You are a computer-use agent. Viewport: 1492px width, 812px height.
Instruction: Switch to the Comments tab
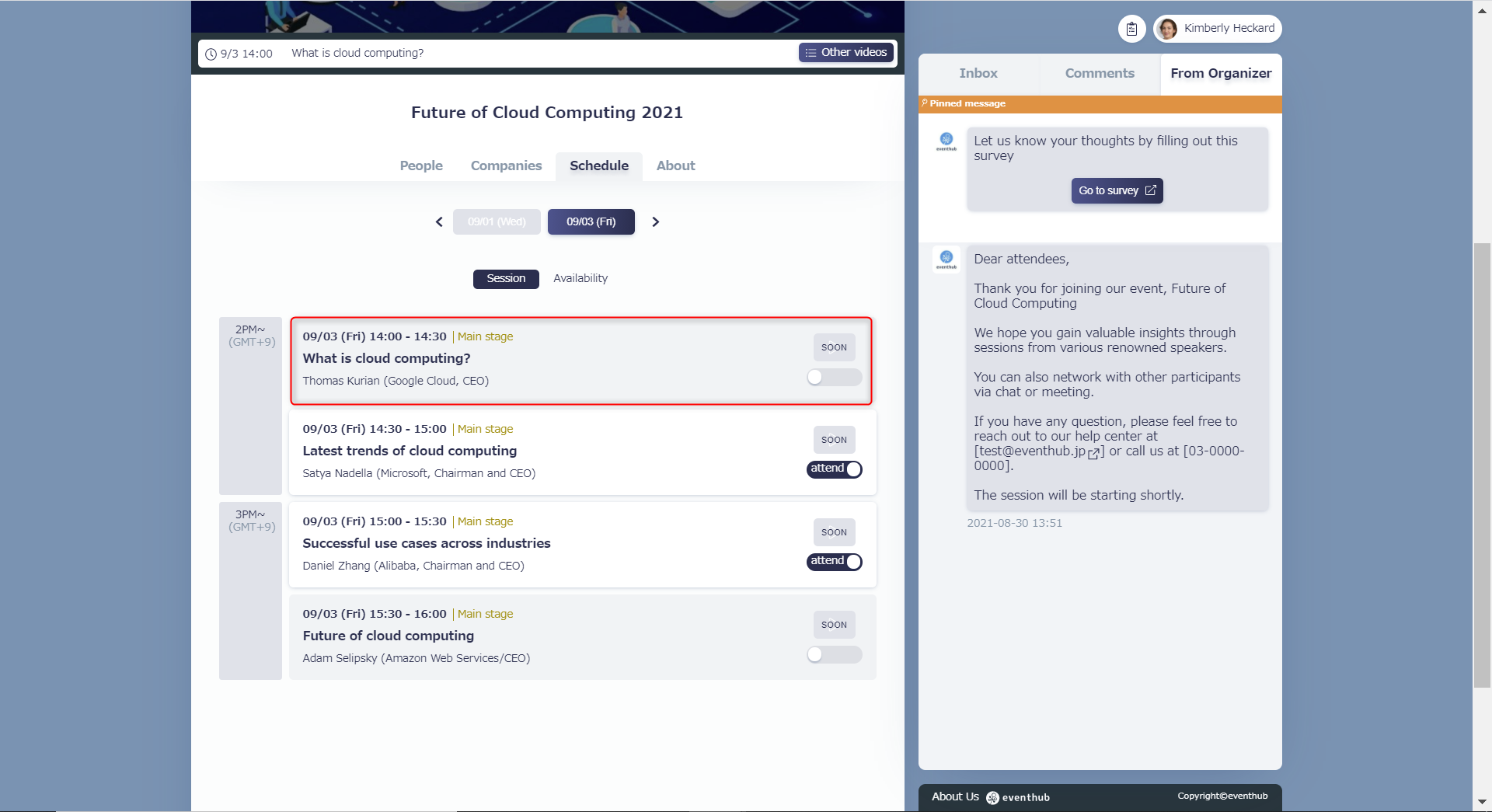click(1100, 73)
